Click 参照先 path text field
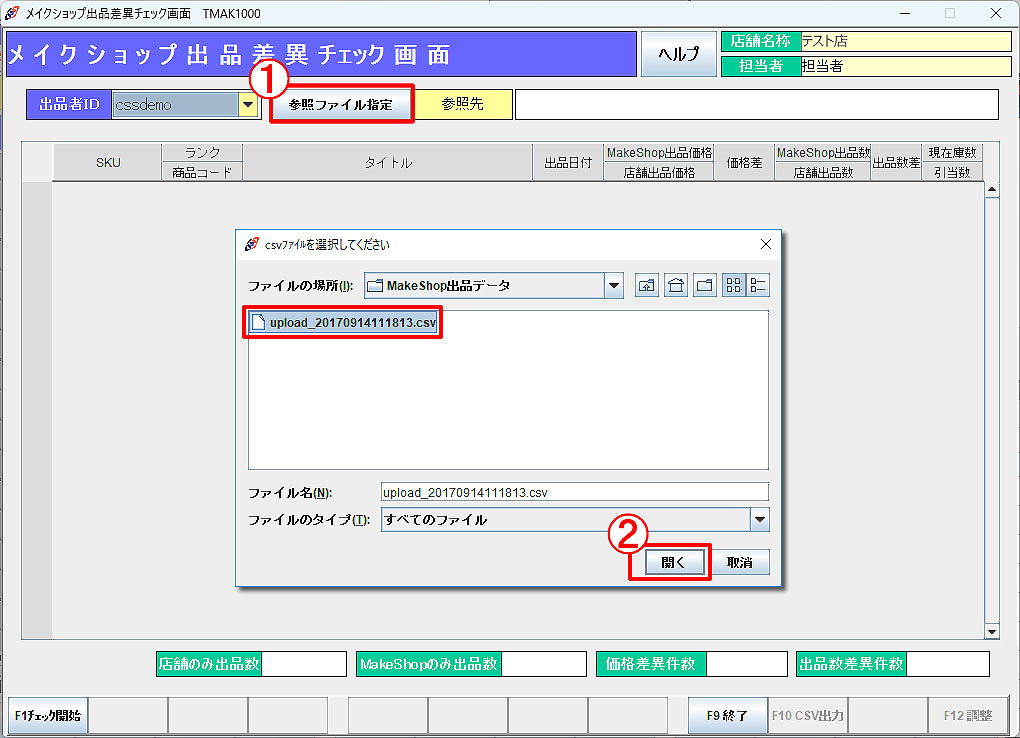This screenshot has height=738, width=1020. click(x=757, y=104)
